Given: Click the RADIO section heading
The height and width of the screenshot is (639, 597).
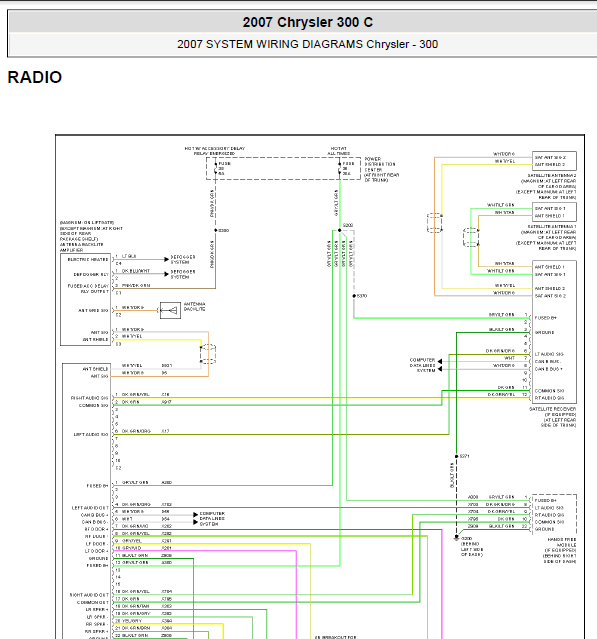Looking at the screenshot, I should point(35,77).
